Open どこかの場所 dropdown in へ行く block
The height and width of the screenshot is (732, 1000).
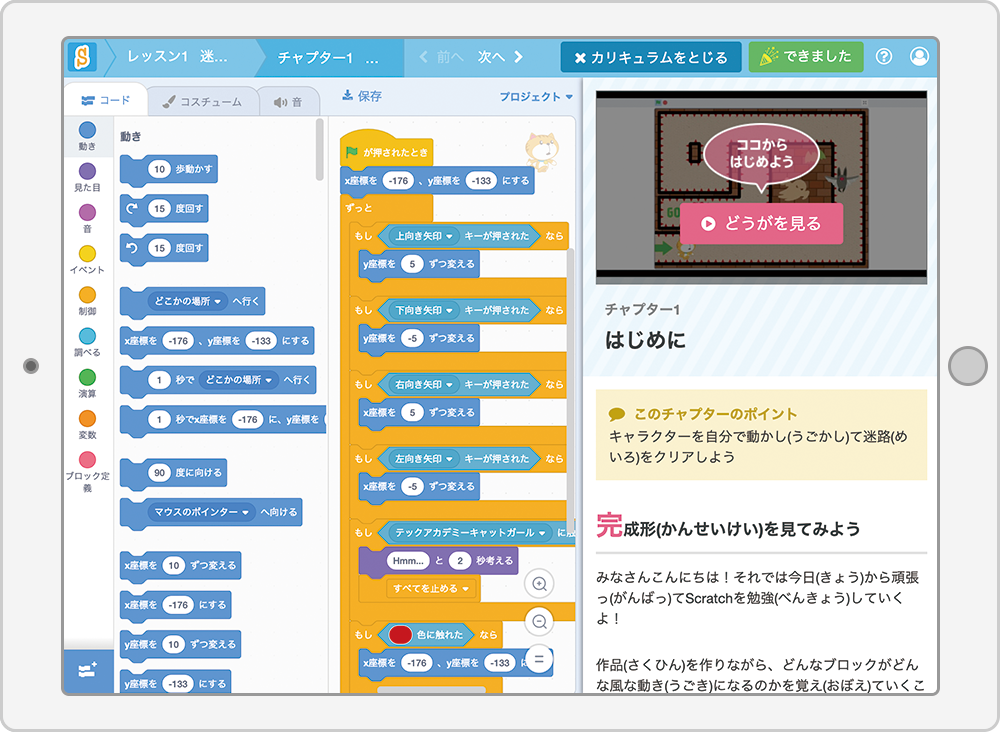pos(188,301)
